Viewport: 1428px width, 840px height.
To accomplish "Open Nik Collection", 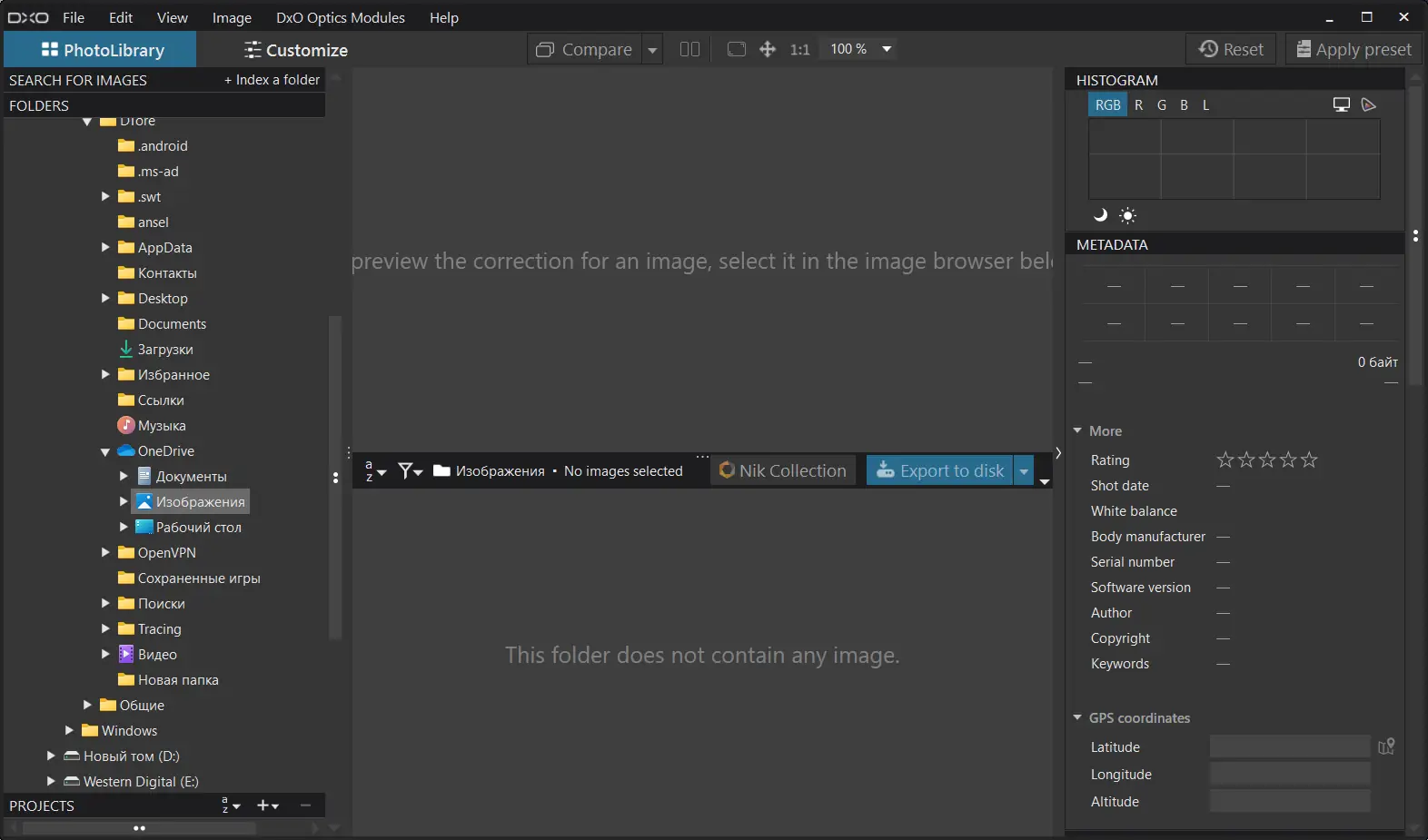I will coord(783,470).
